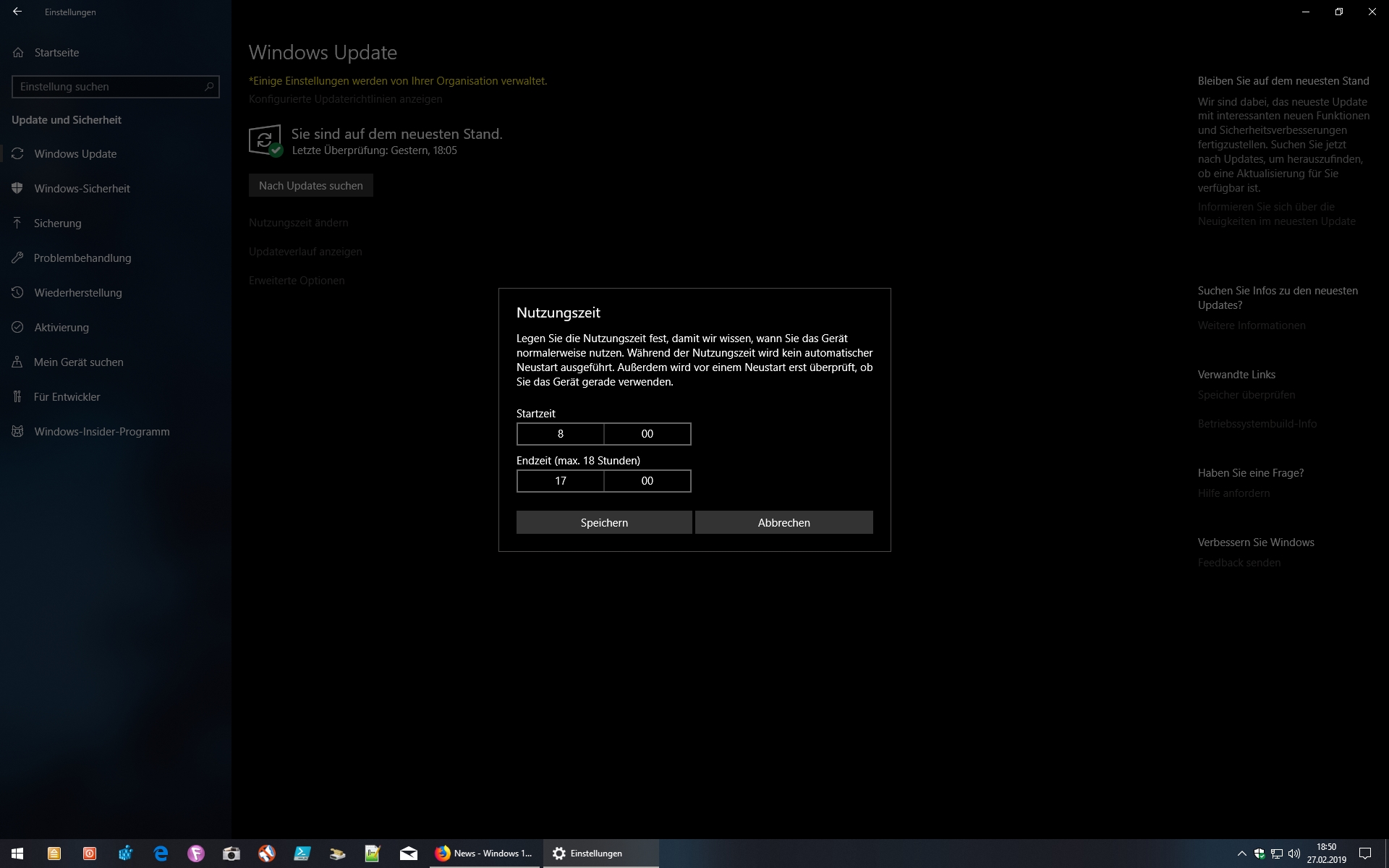Select Windows-Sicherheit shield entry

[x=81, y=189]
